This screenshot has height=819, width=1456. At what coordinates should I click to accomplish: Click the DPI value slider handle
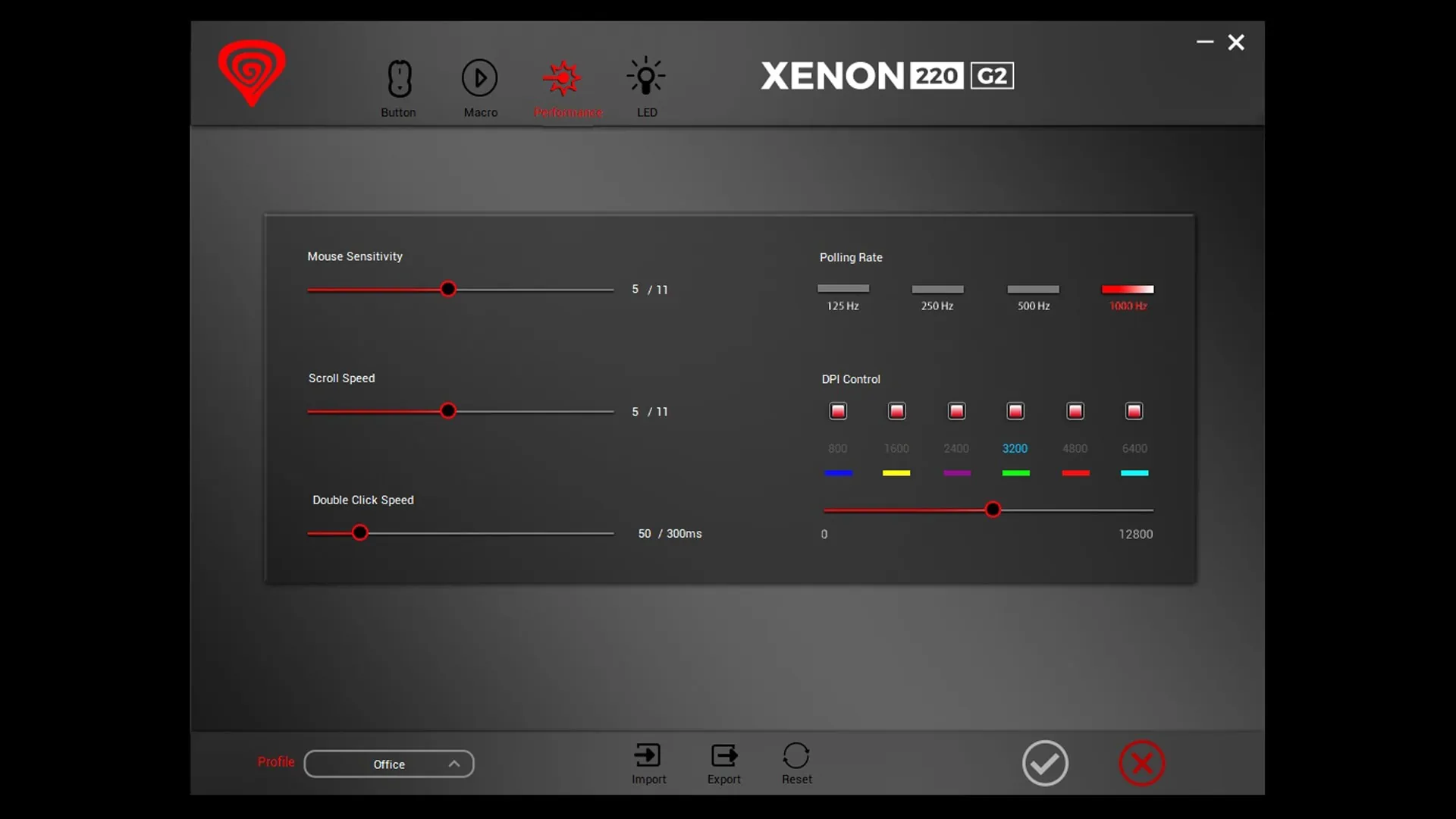993,510
